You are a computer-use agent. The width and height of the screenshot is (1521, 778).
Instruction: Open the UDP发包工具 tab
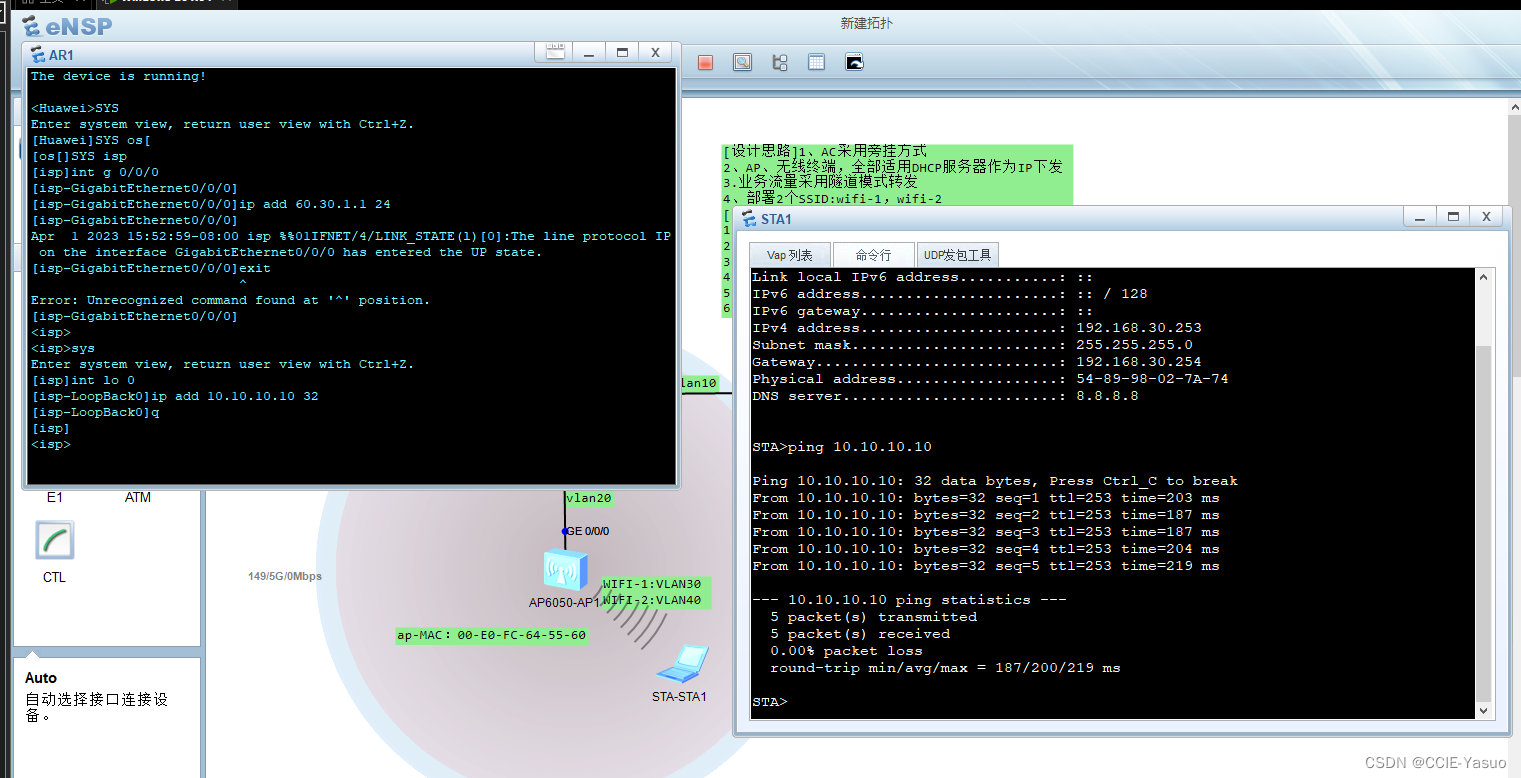(x=958, y=255)
